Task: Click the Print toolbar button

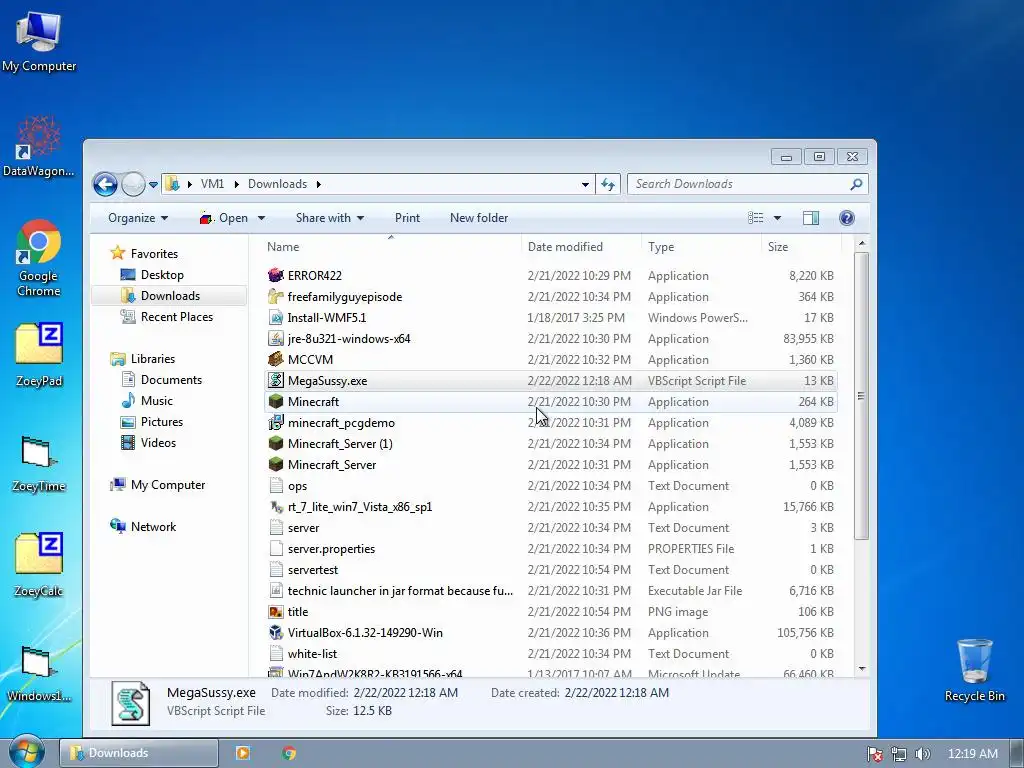Action: tap(408, 218)
